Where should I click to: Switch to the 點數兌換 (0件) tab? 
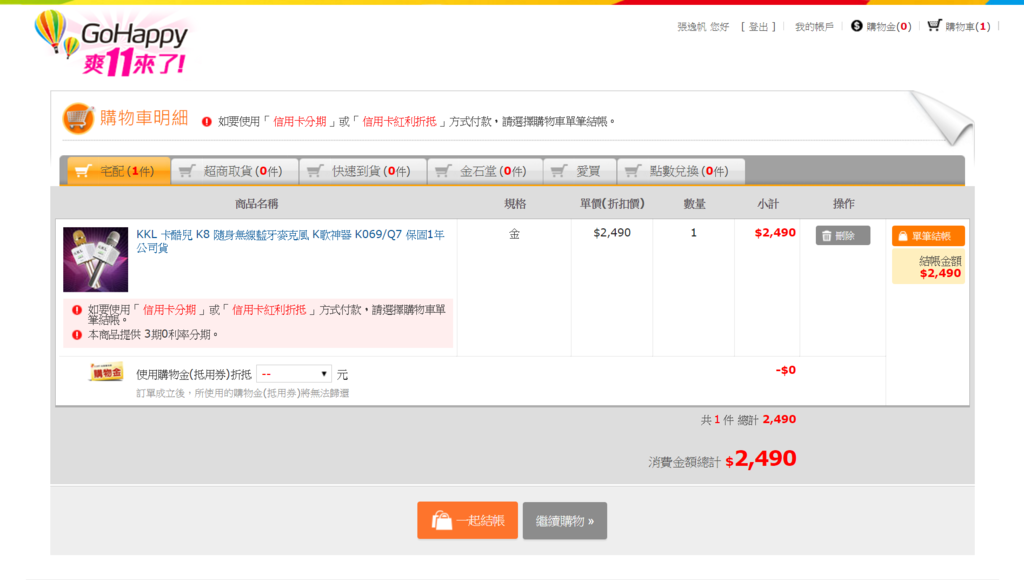pos(681,171)
